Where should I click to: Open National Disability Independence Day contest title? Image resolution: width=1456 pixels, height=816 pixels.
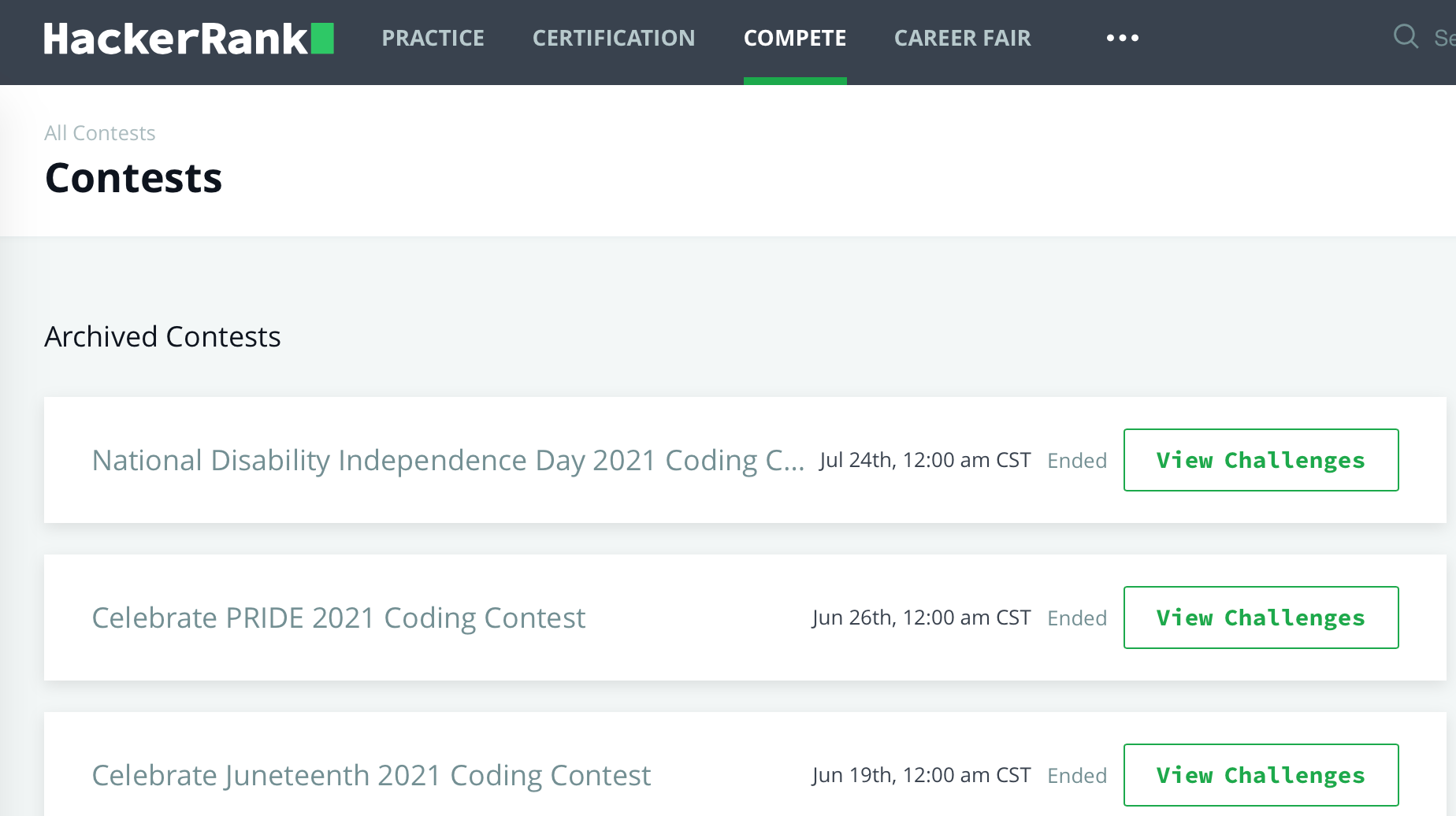[448, 461]
